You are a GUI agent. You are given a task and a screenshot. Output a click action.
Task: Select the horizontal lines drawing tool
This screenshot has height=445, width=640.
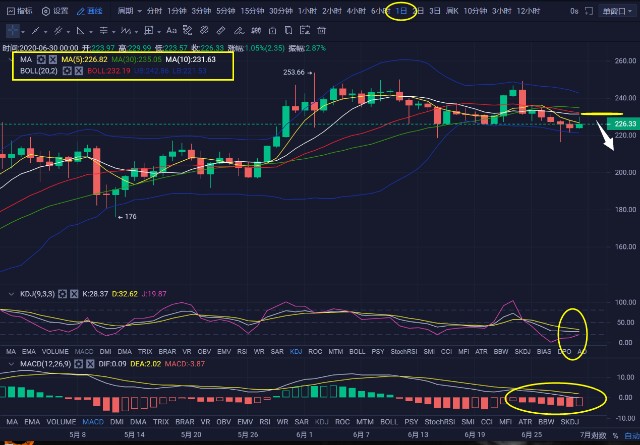pos(104,31)
